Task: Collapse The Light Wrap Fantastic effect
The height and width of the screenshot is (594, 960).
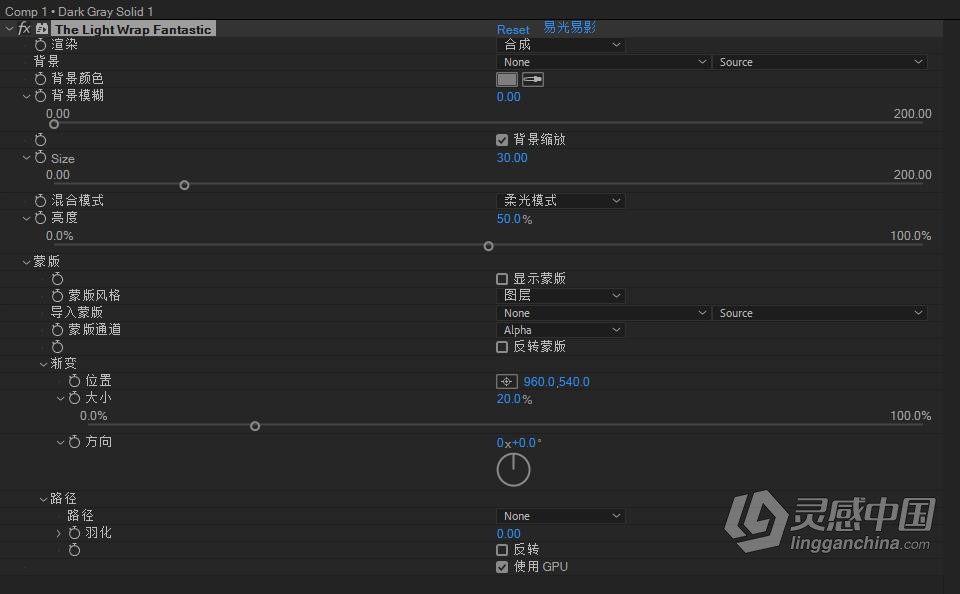Action: [10, 29]
